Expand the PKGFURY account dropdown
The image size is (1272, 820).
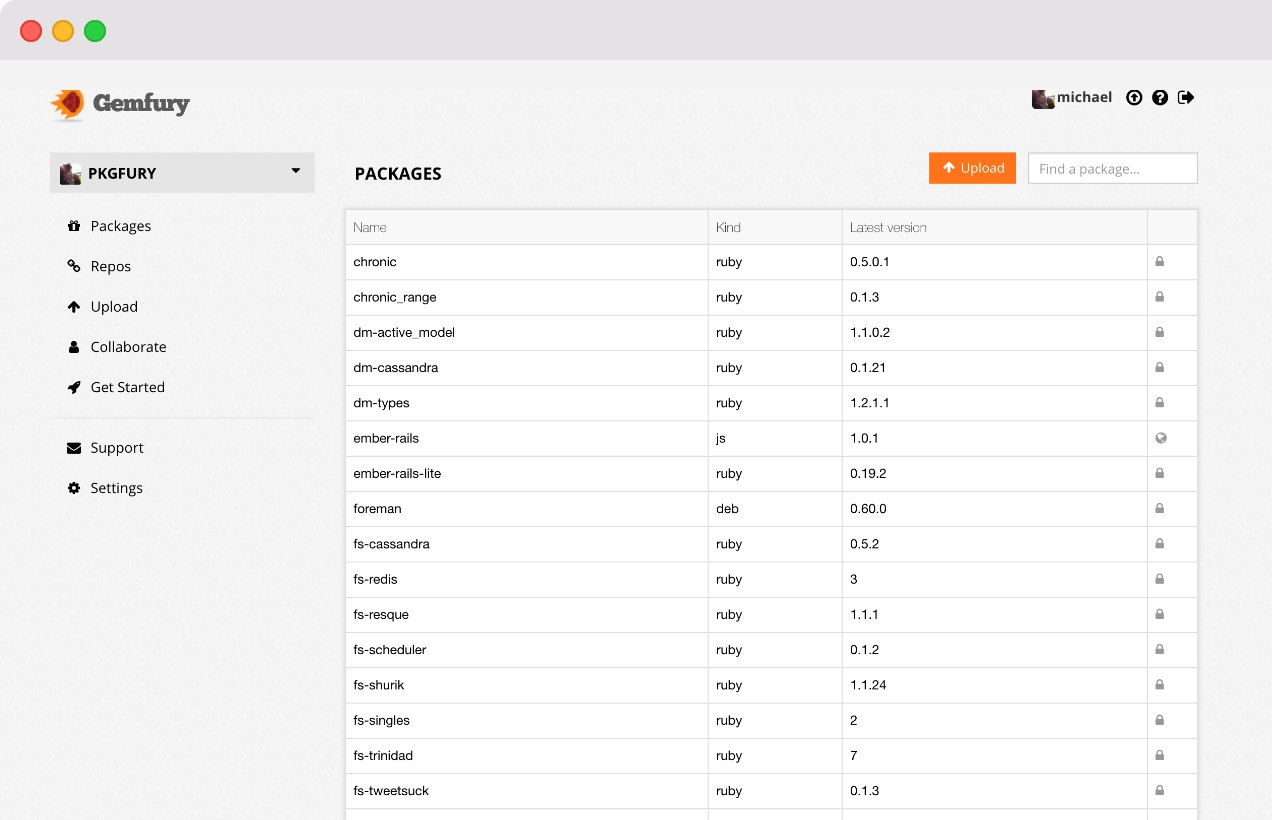182,172
